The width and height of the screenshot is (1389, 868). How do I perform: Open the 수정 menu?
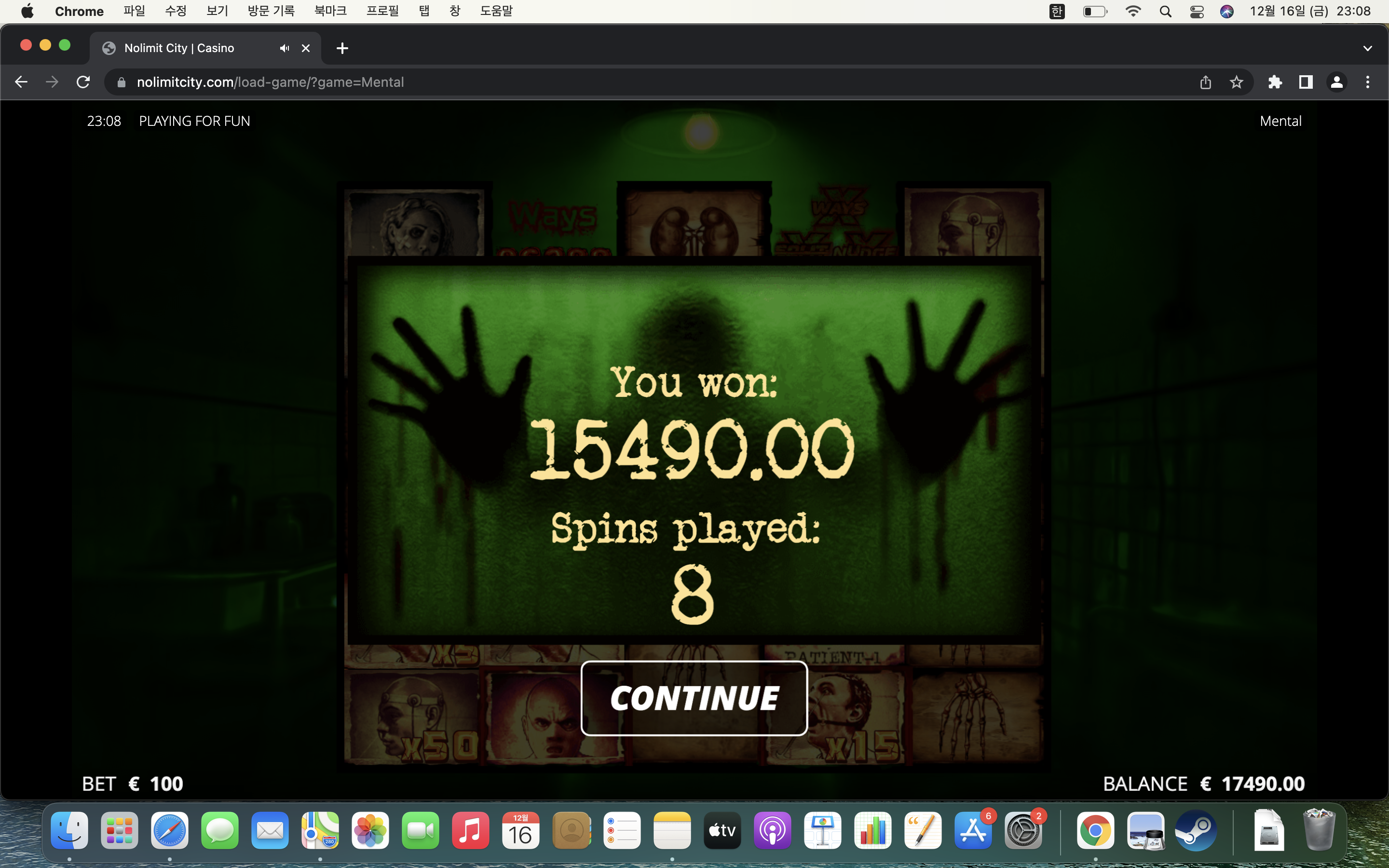pos(176,11)
